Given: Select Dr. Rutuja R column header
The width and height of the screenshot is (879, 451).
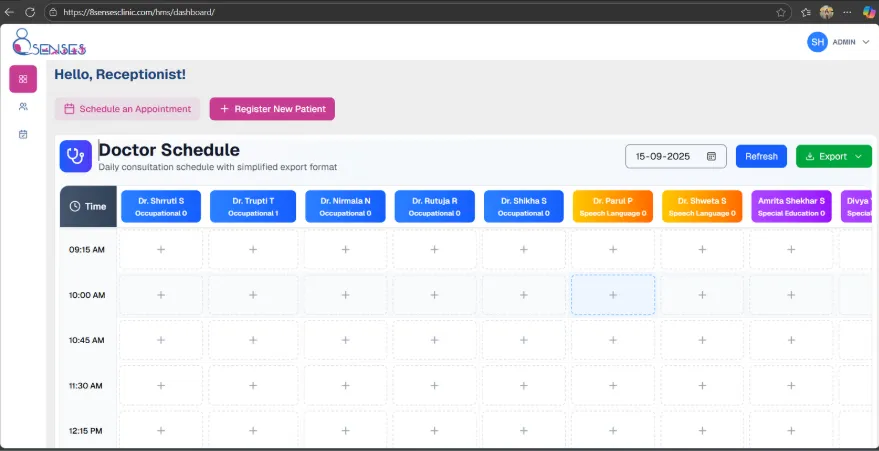Looking at the screenshot, I should tap(434, 206).
